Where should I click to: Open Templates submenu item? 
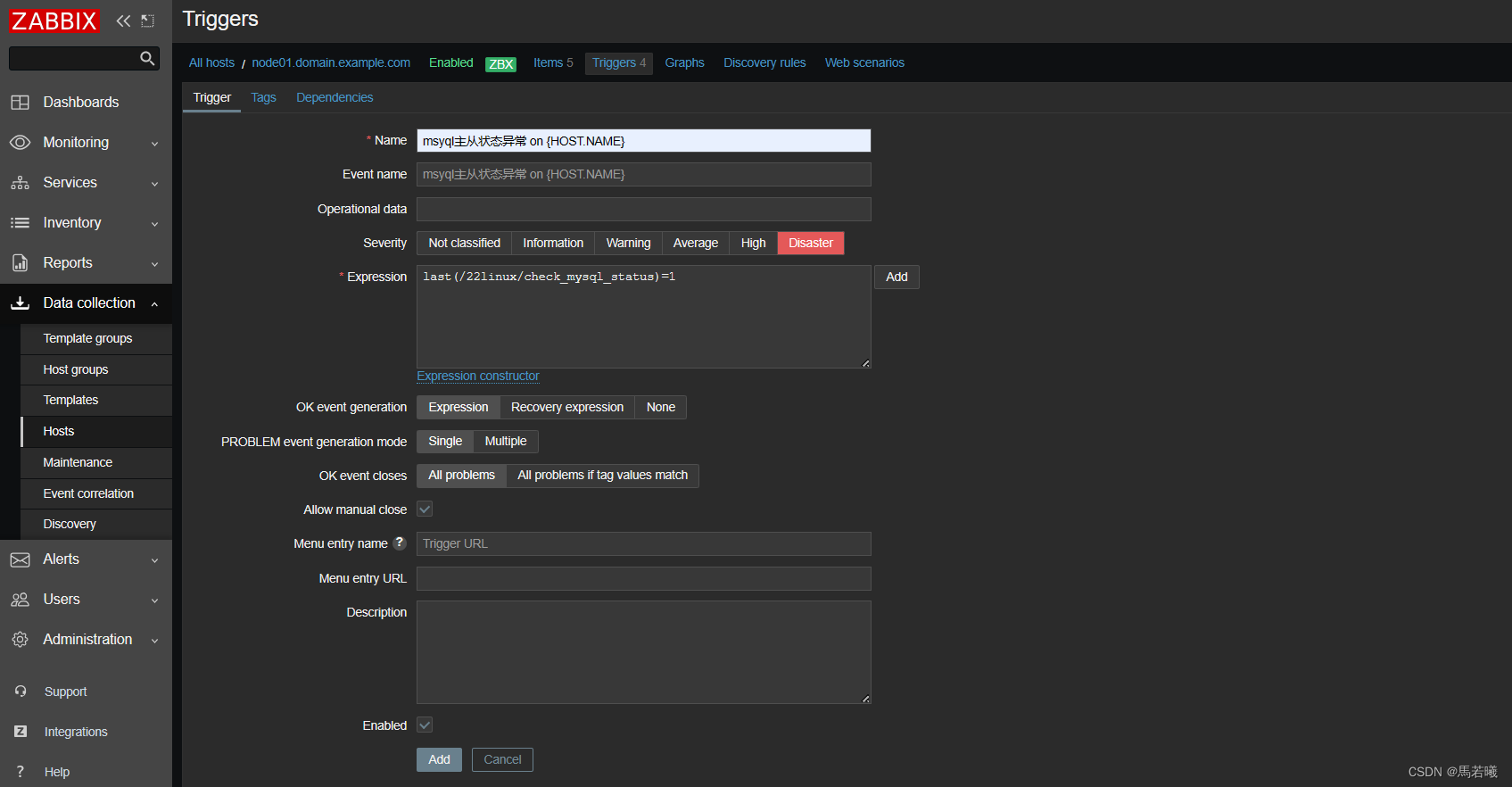point(96,400)
